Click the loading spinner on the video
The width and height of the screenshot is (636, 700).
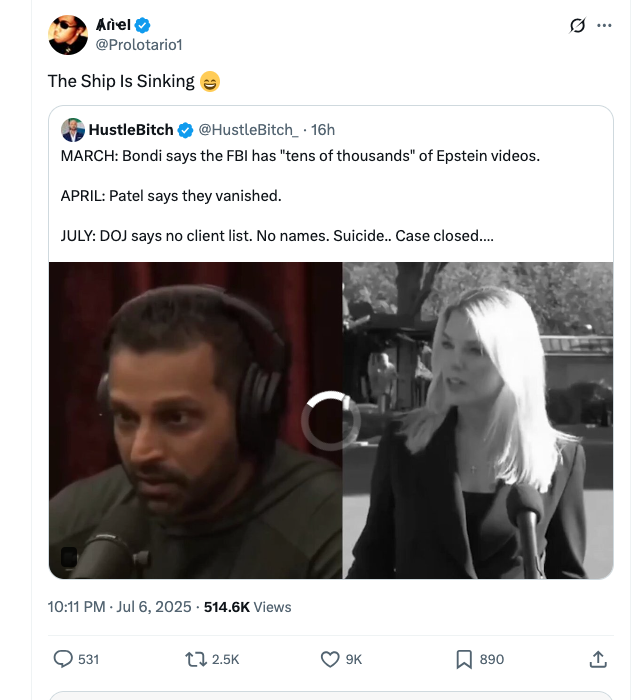[x=330, y=420]
